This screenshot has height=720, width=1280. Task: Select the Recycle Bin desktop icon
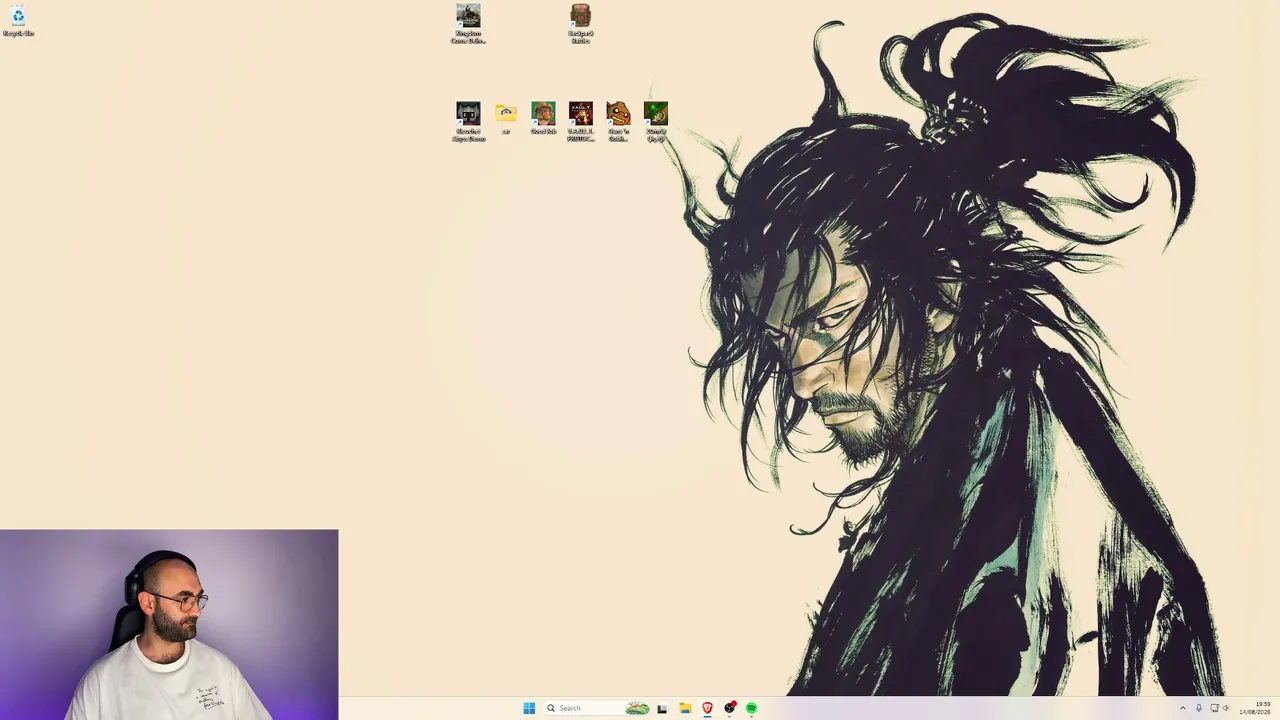point(18,21)
